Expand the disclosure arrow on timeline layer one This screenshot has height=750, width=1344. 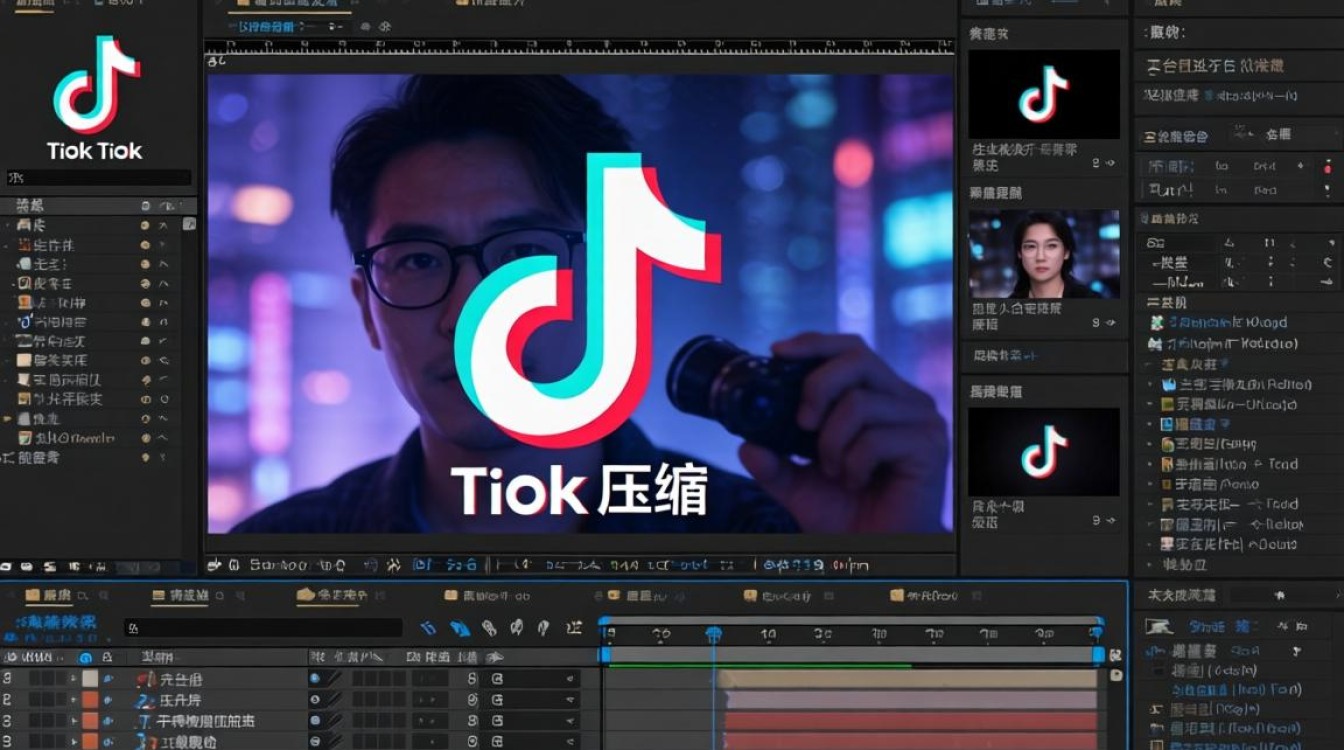pos(72,677)
